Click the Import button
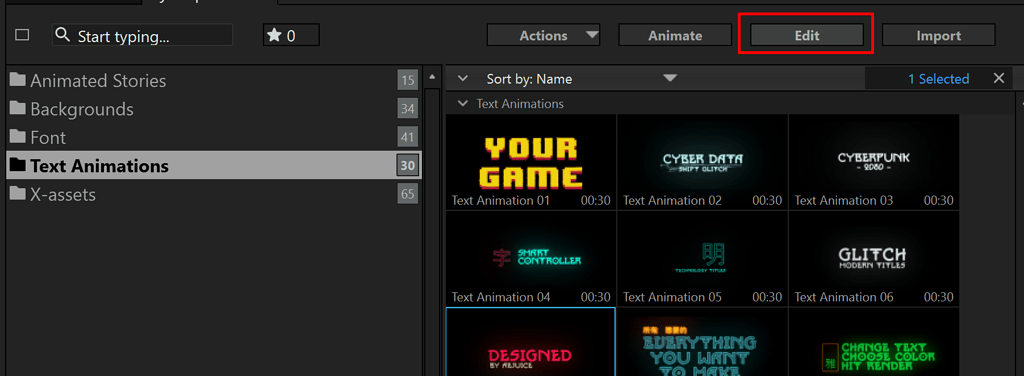Image resolution: width=1024 pixels, height=376 pixels. pyautogui.click(x=938, y=35)
